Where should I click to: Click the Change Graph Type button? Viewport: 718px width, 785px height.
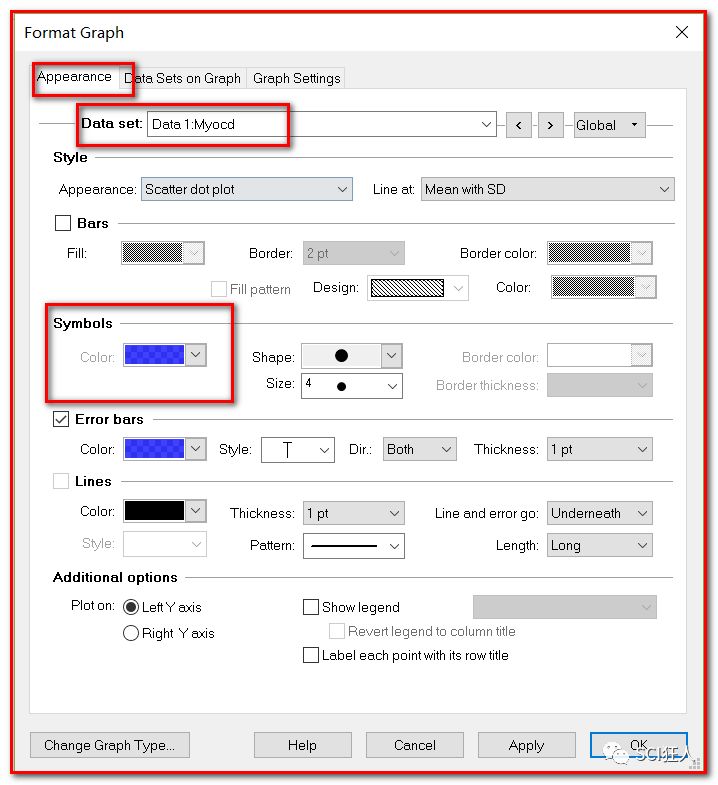pyautogui.click(x=110, y=745)
